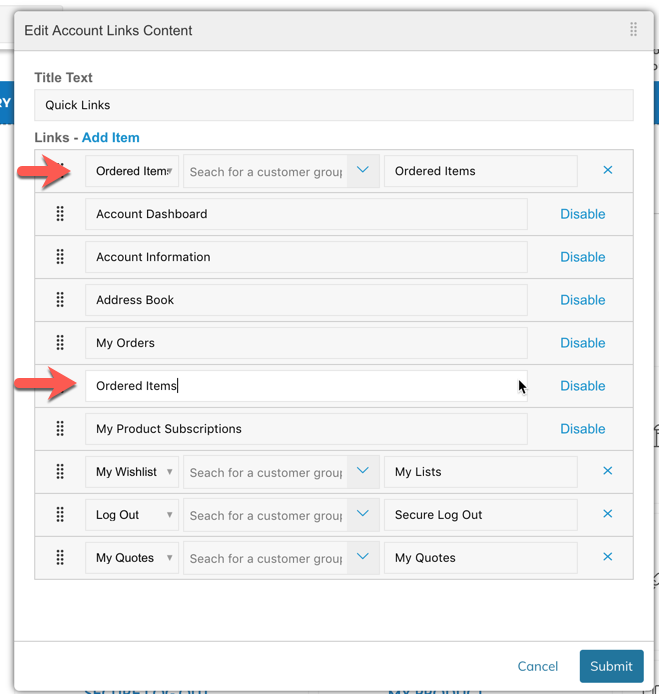Remove the My Quotes link row

pyautogui.click(x=608, y=556)
